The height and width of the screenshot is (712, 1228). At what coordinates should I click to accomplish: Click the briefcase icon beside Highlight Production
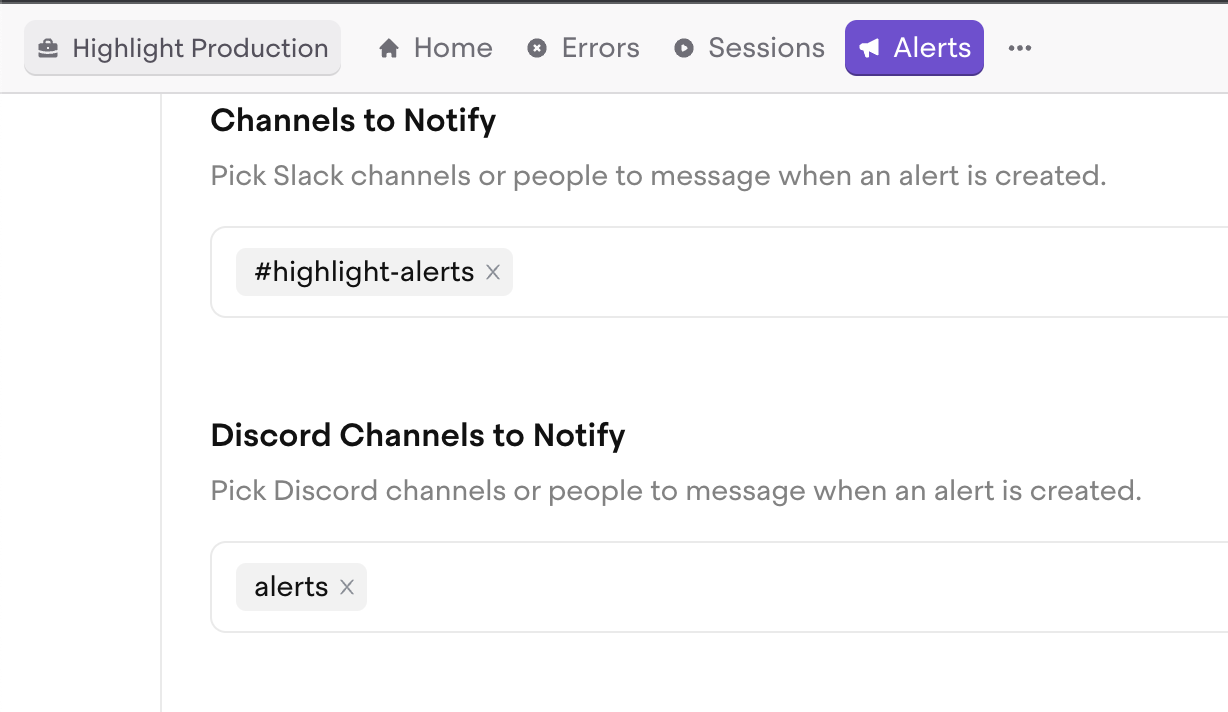[47, 48]
